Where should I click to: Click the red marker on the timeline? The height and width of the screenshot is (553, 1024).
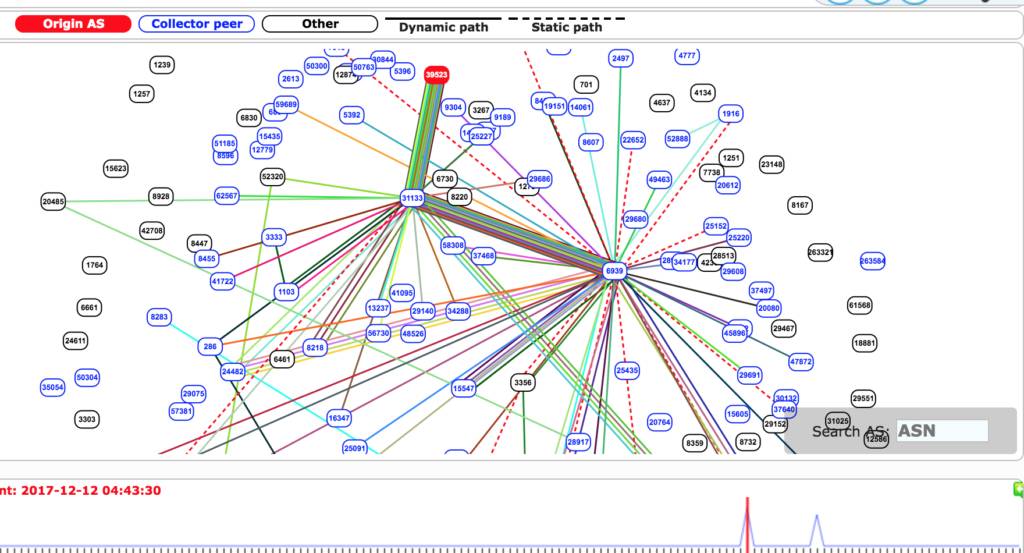(x=748, y=522)
